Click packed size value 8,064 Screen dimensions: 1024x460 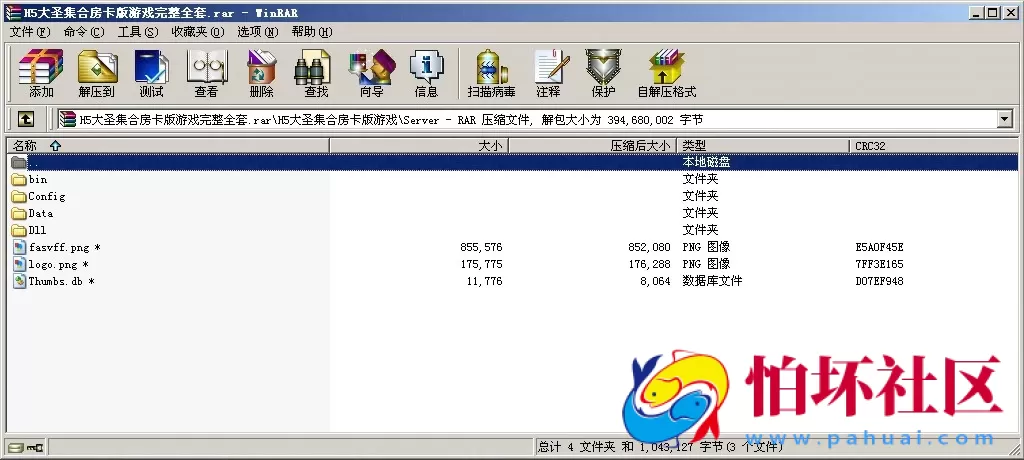coord(655,282)
